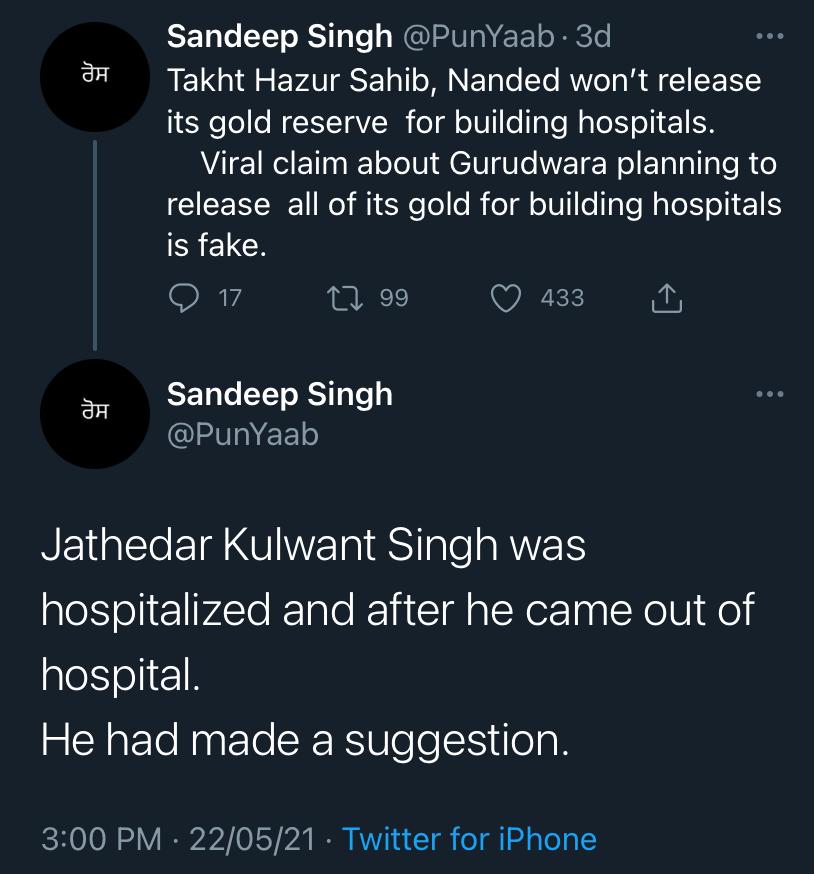Open the @PunYaab handle in the top tweet
The height and width of the screenshot is (874, 814).
pyautogui.click(x=477, y=37)
